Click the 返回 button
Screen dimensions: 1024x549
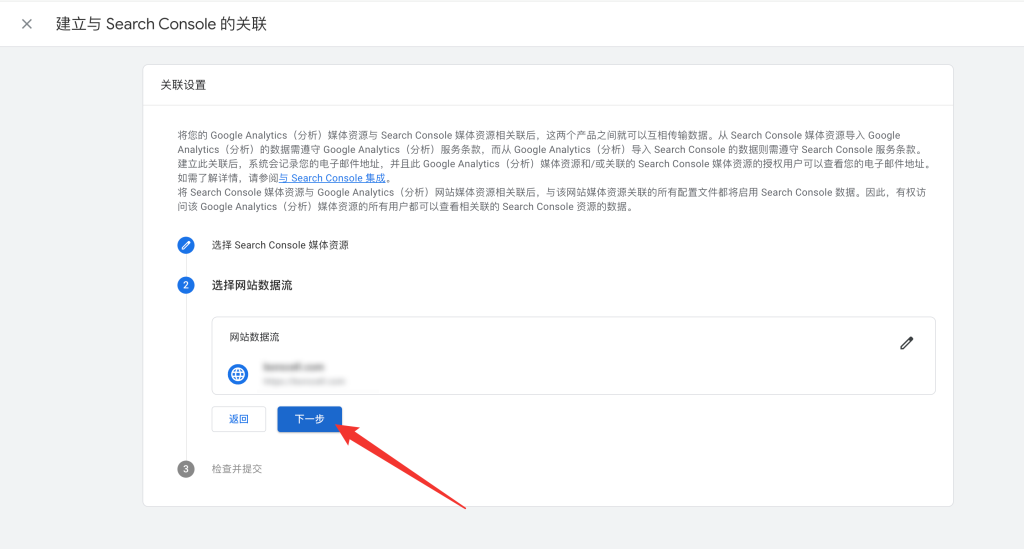[238, 419]
